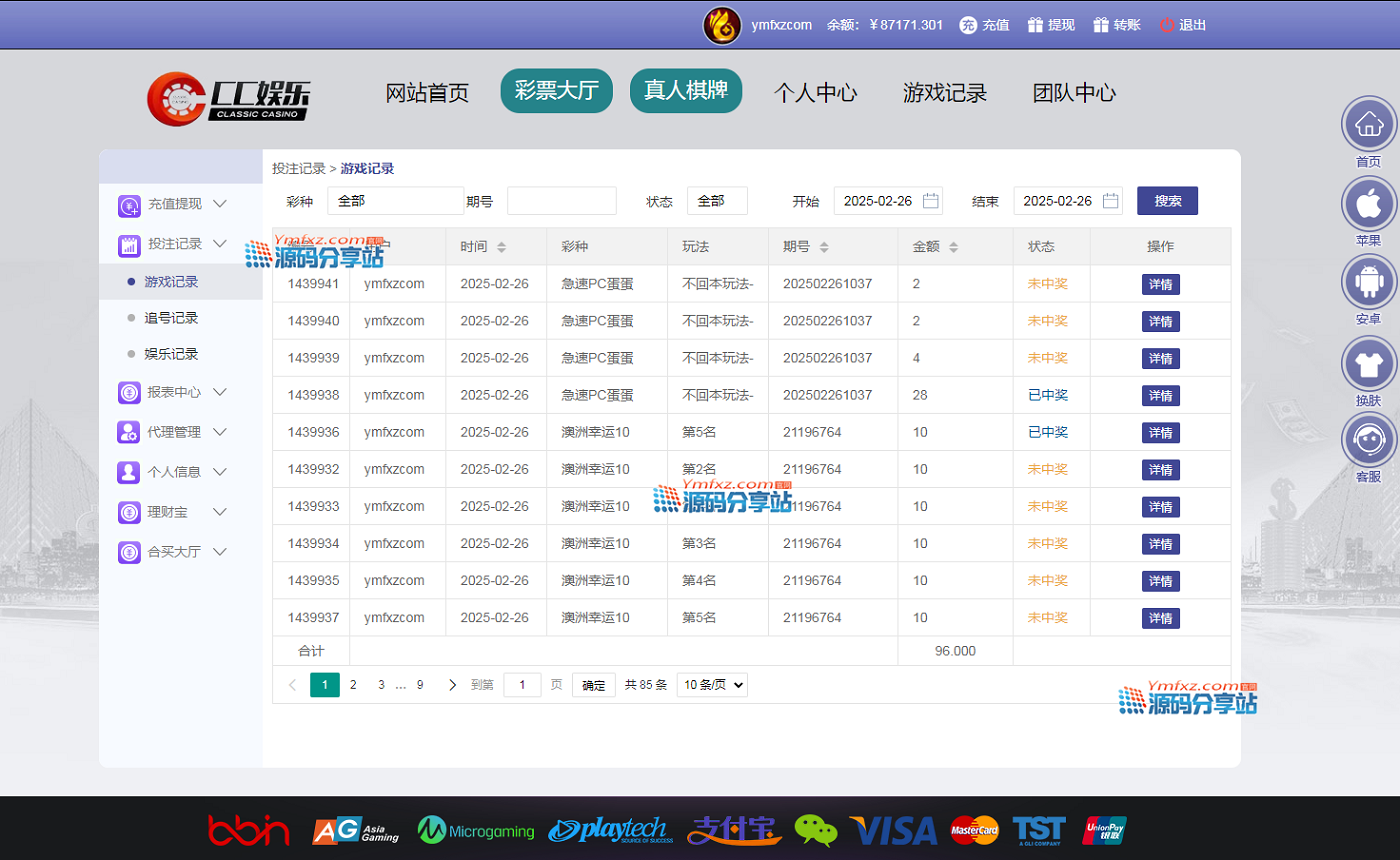Viewport: 1400px width, 860px height.
Task: Open the 状态 status dropdown
Action: [x=717, y=201]
